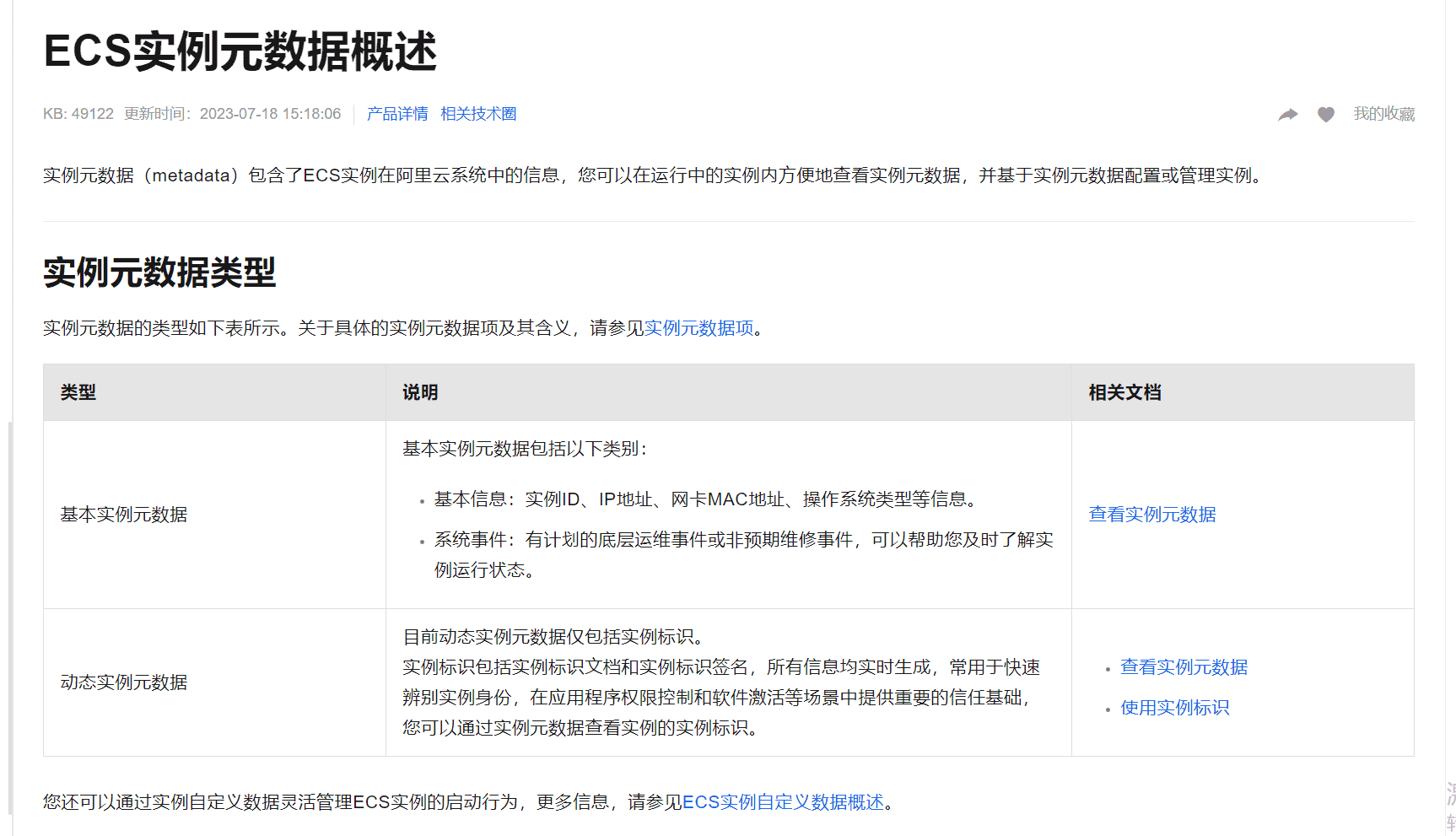Image resolution: width=1456 pixels, height=836 pixels.
Task: Favorite the article with the heart icon
Action: click(x=1325, y=114)
